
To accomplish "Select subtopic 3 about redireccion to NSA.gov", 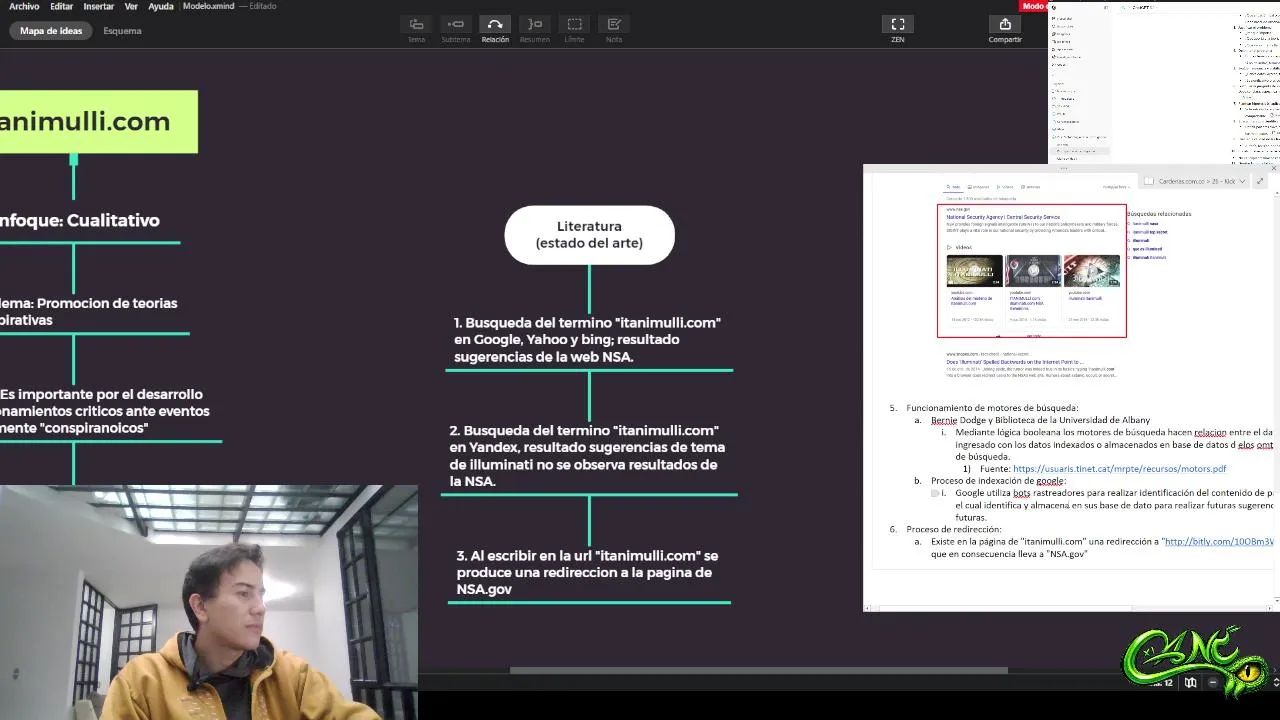I will point(588,572).
